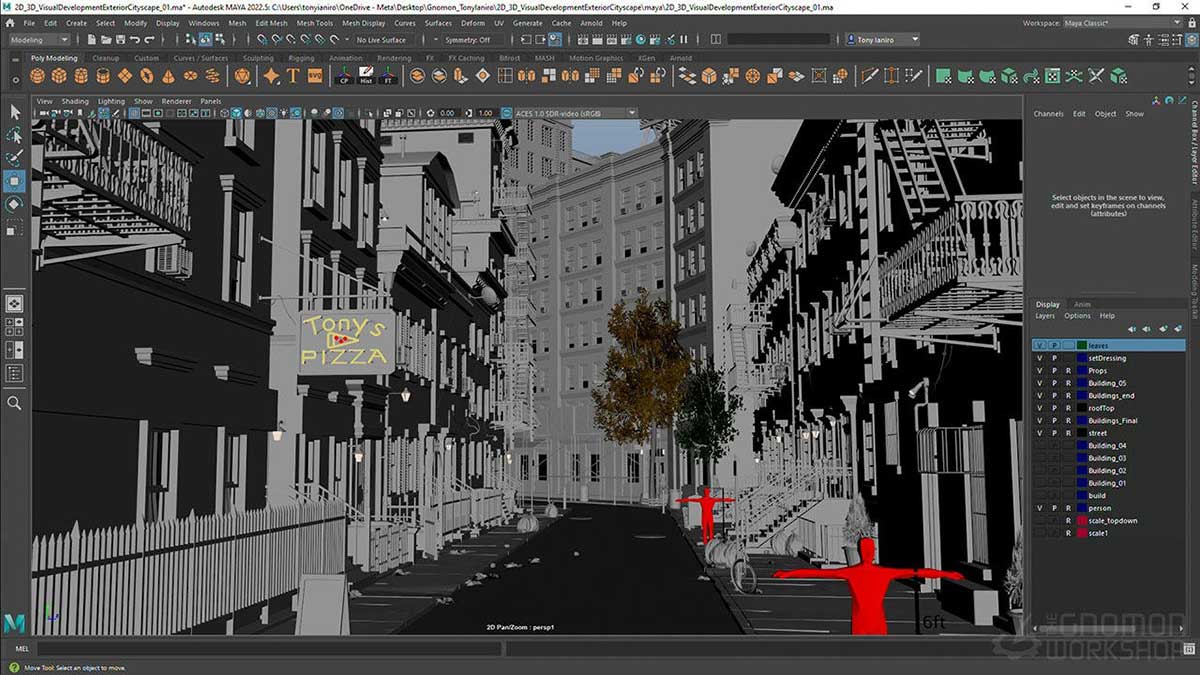Click the SVG creation icon on the shelf
Viewport: 1200px width, 675px height.
pyautogui.click(x=316, y=75)
